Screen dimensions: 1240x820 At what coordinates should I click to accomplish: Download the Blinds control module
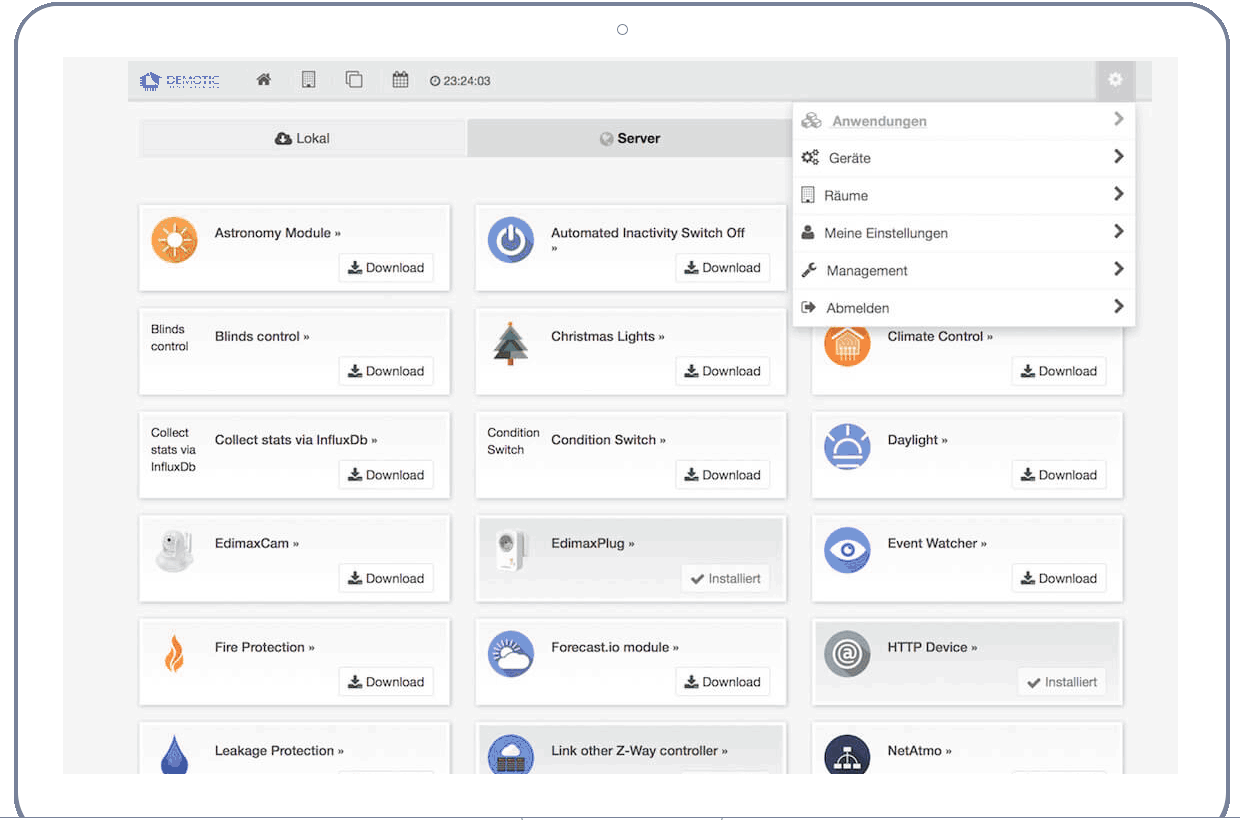(x=386, y=371)
